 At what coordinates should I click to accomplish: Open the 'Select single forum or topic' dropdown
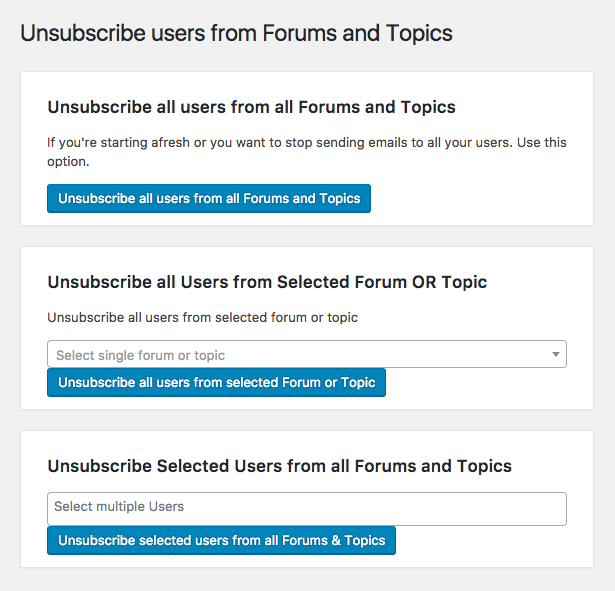307,354
